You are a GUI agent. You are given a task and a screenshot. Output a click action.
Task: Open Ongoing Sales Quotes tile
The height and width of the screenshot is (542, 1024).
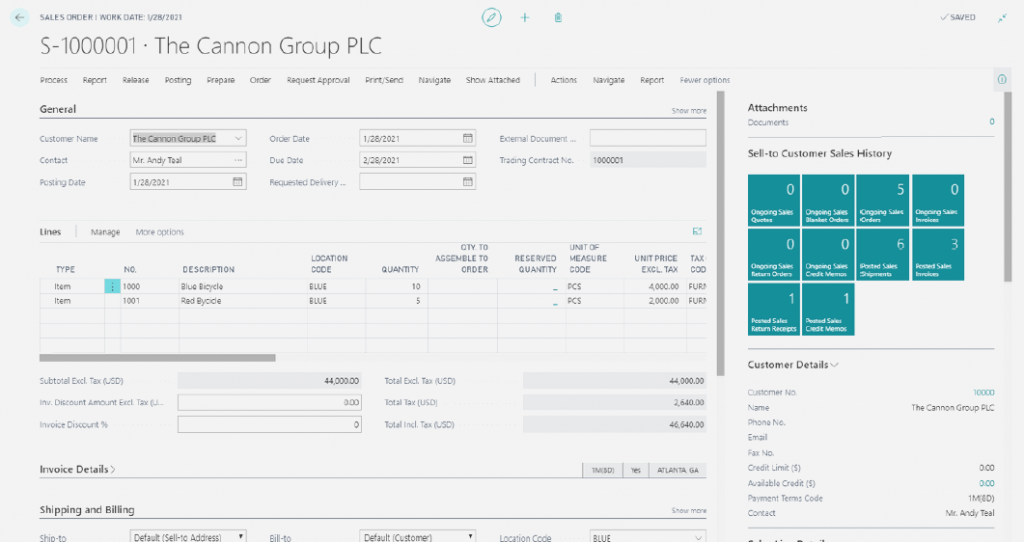[x=774, y=200]
